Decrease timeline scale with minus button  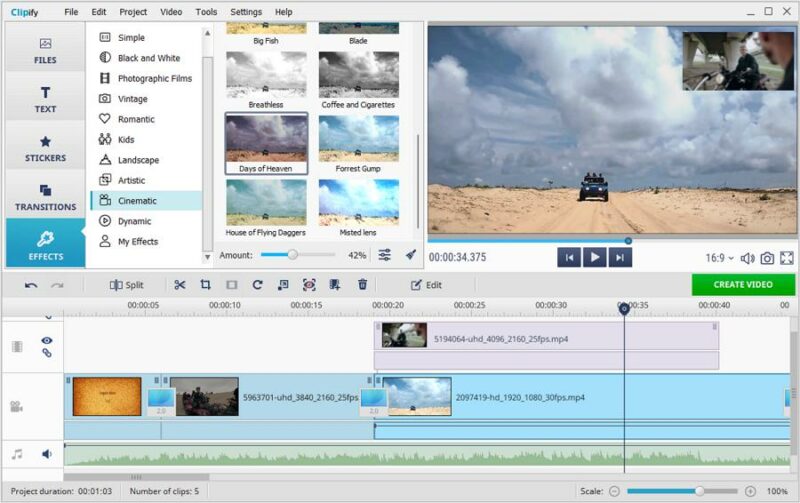click(x=614, y=491)
